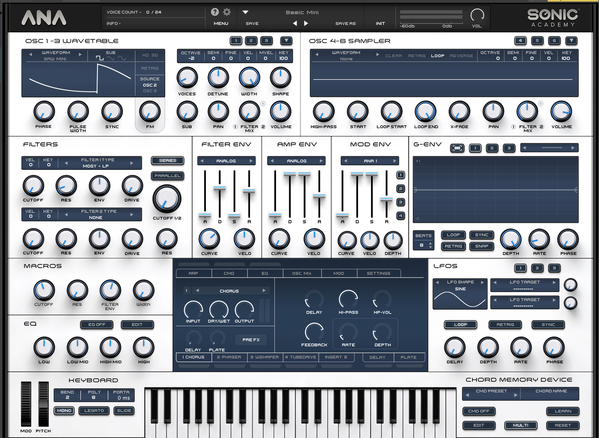
Task: Click the LFO Phase knob
Action: 554,347
